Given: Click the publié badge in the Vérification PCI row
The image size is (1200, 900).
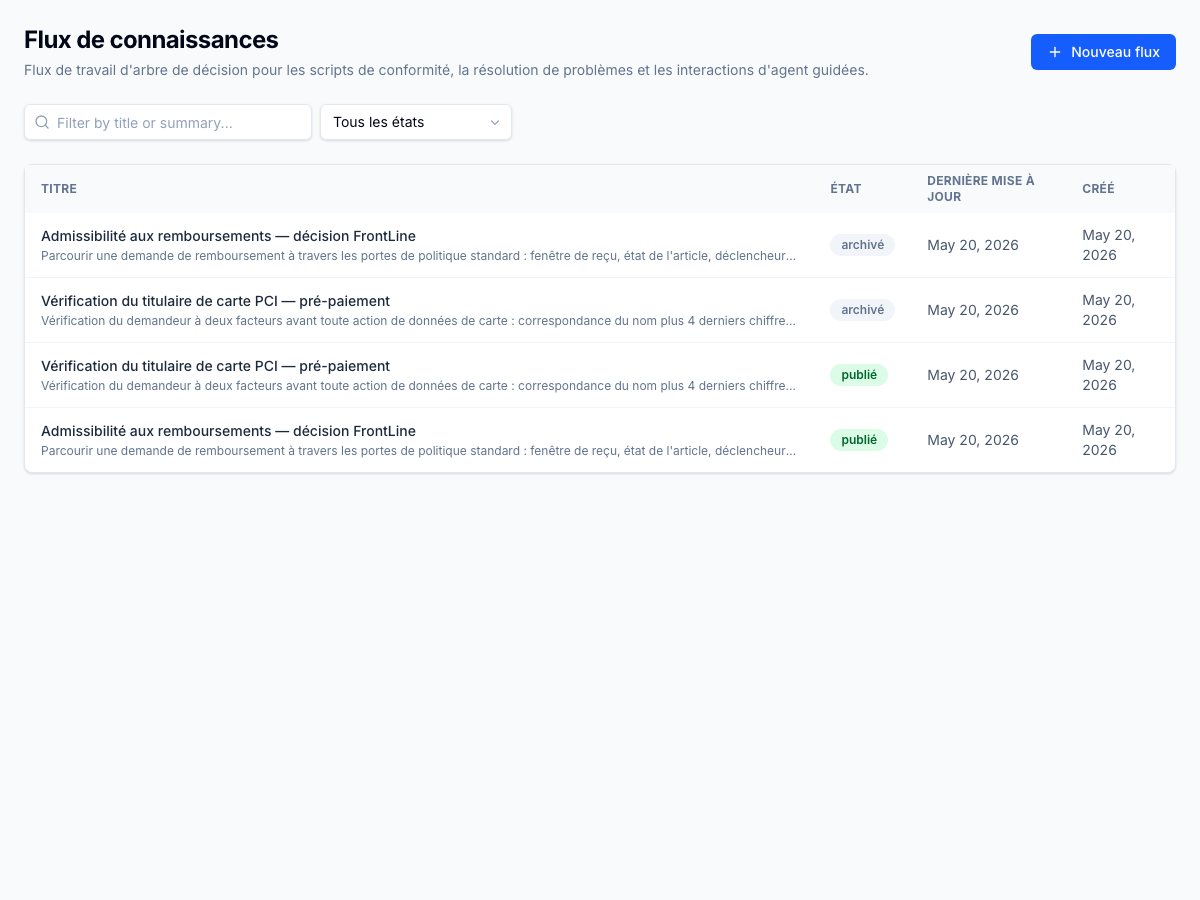Looking at the screenshot, I should 859,375.
